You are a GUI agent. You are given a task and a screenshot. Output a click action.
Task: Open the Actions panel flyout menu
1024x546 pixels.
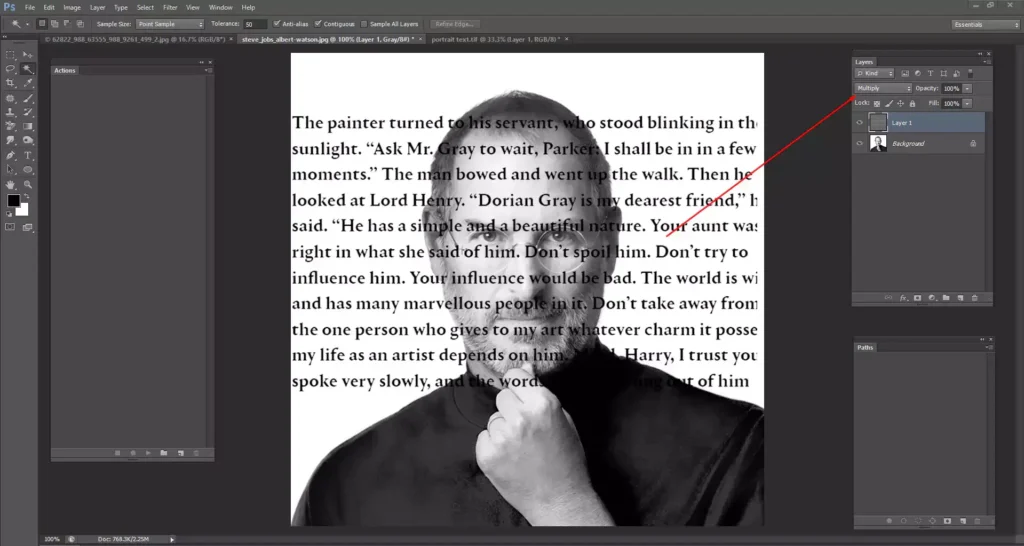[208, 70]
